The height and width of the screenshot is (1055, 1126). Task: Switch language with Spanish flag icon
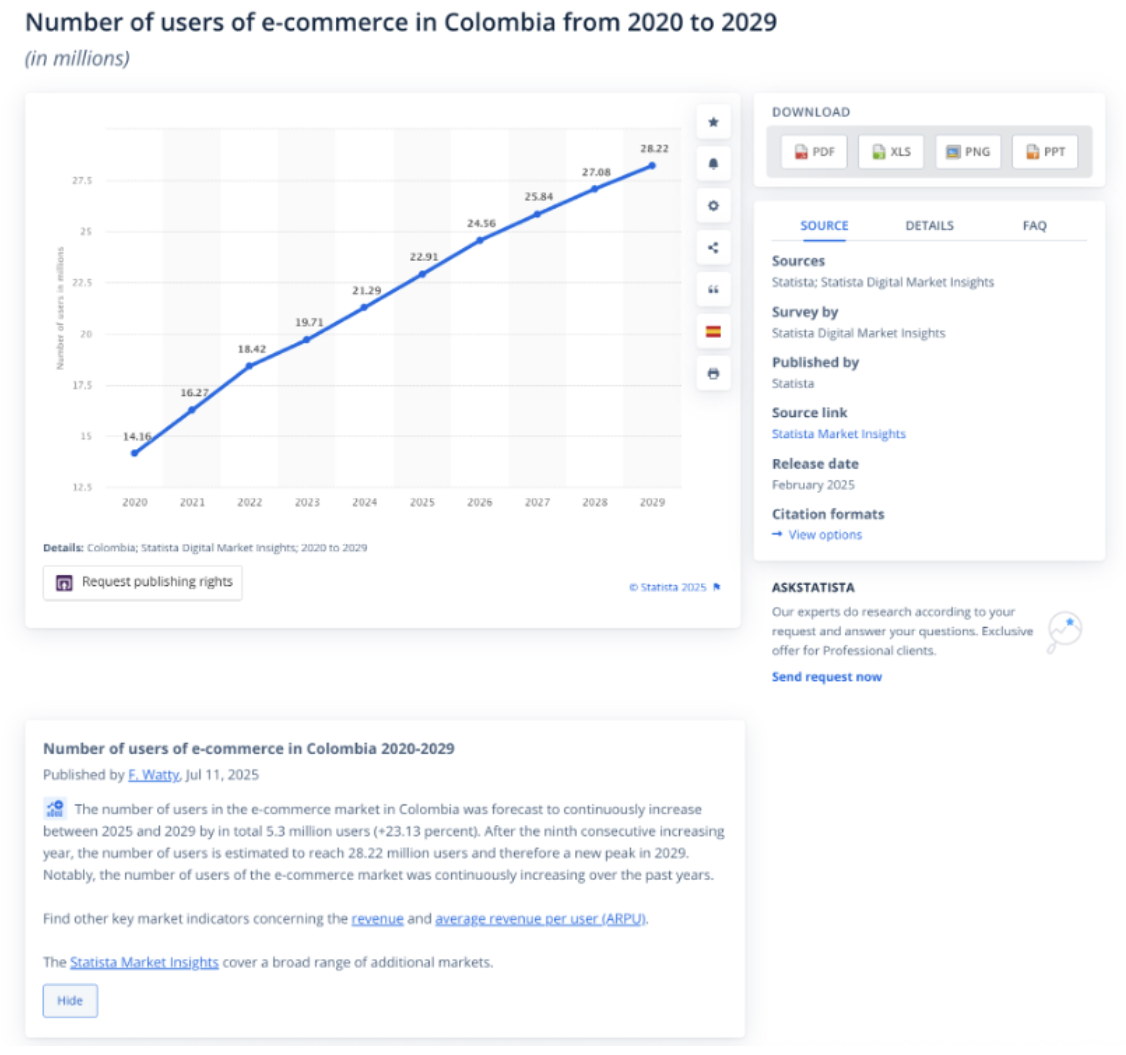pos(713,332)
